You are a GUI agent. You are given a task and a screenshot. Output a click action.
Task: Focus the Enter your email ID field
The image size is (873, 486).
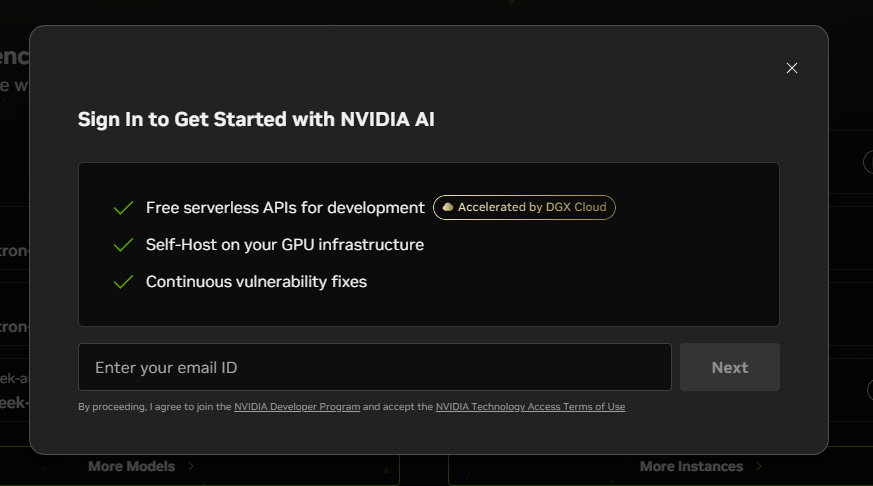tap(374, 367)
